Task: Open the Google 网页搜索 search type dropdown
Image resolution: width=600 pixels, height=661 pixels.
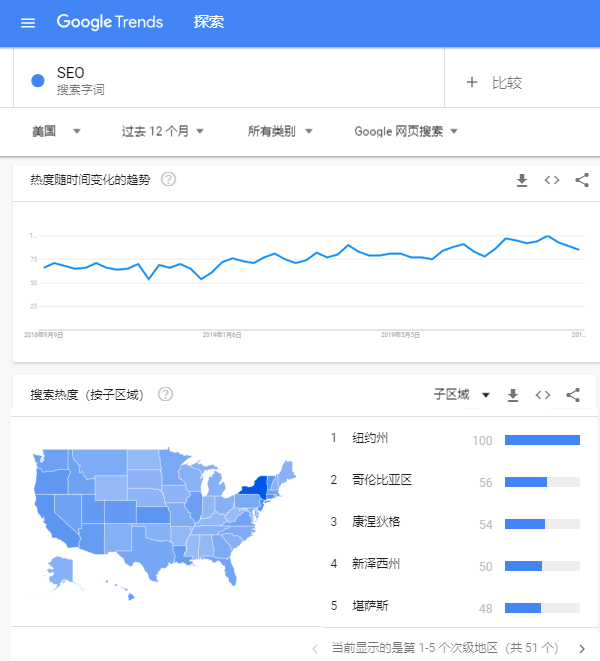Action: [406, 131]
